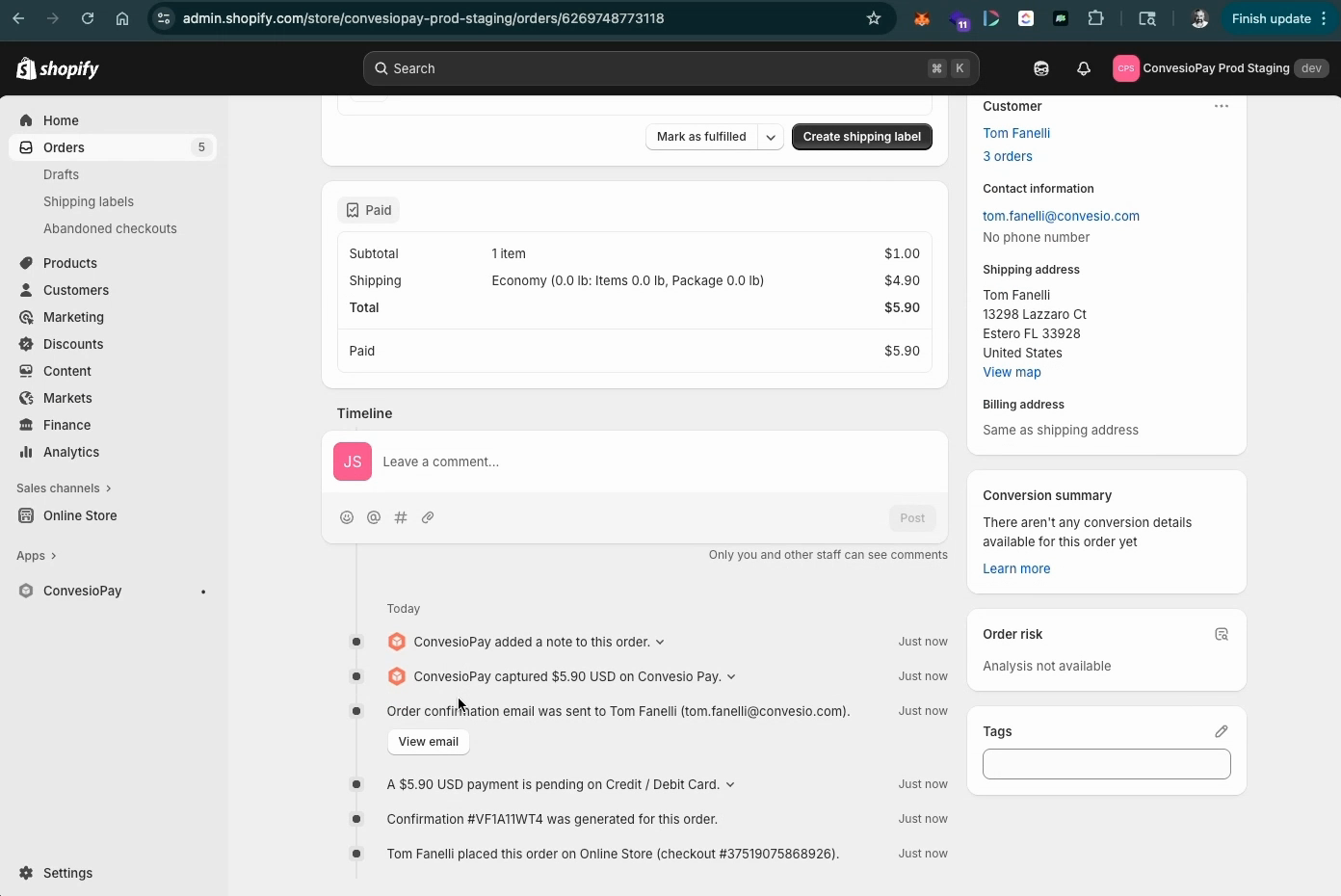Click the JS staff avatar
Viewport: 1341px width, 896px height.
353,461
